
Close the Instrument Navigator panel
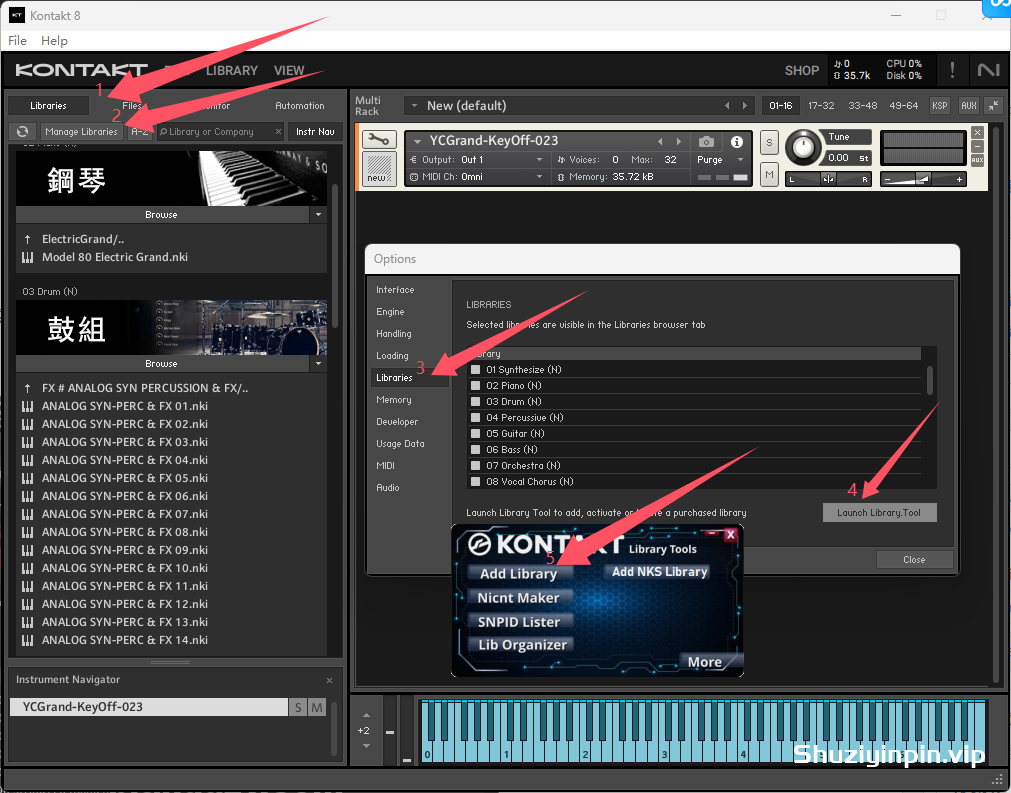(x=329, y=680)
